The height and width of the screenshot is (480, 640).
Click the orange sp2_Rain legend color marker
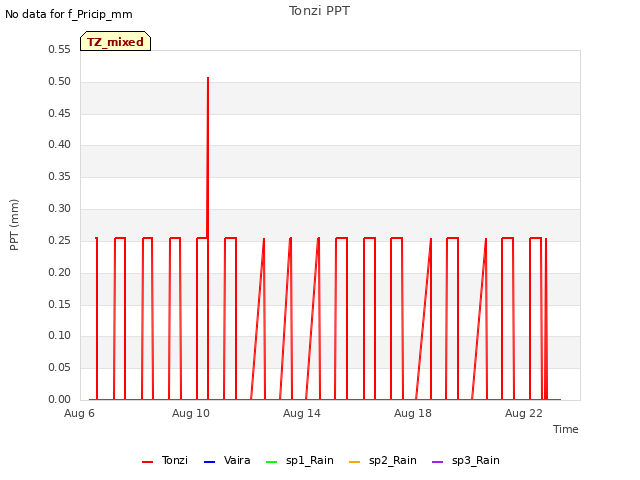[354, 462]
